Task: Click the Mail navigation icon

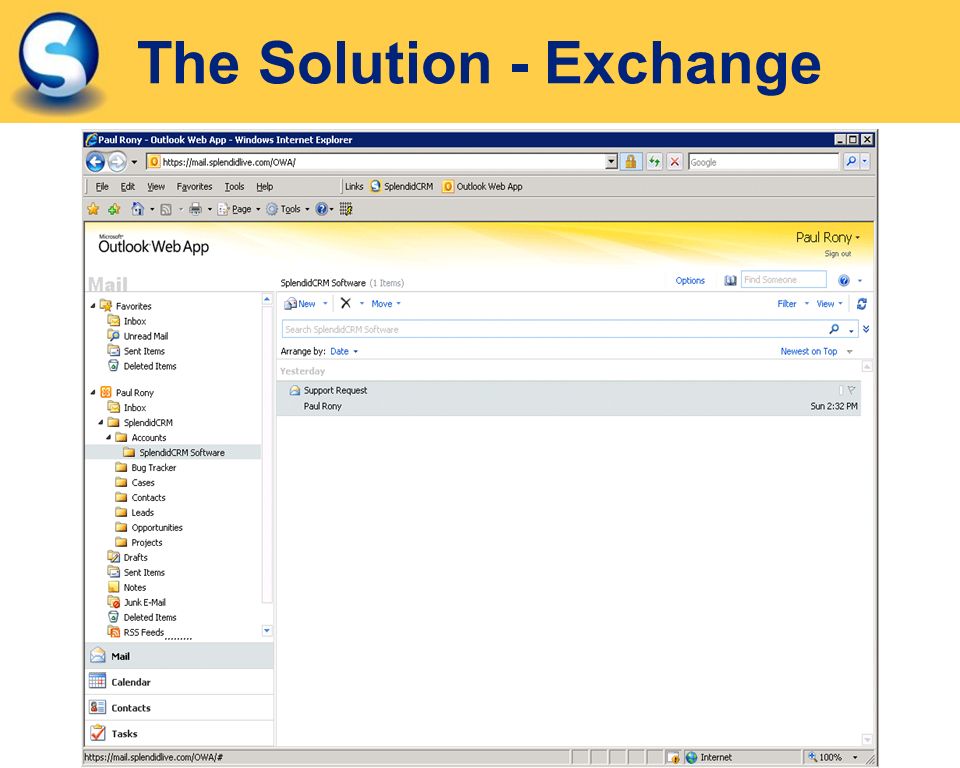Action: click(x=97, y=655)
